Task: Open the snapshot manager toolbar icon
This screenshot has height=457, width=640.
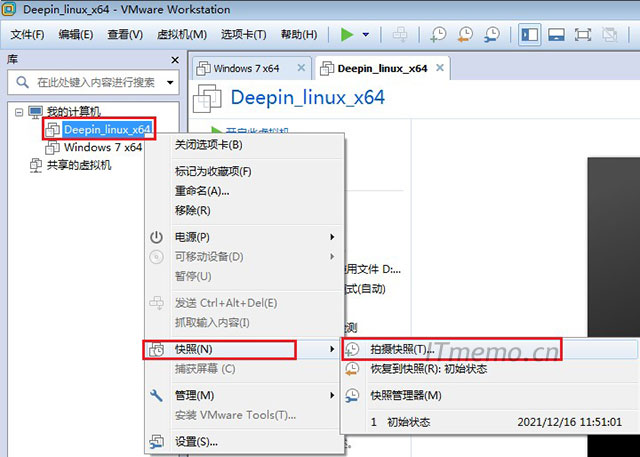Action: 491,35
